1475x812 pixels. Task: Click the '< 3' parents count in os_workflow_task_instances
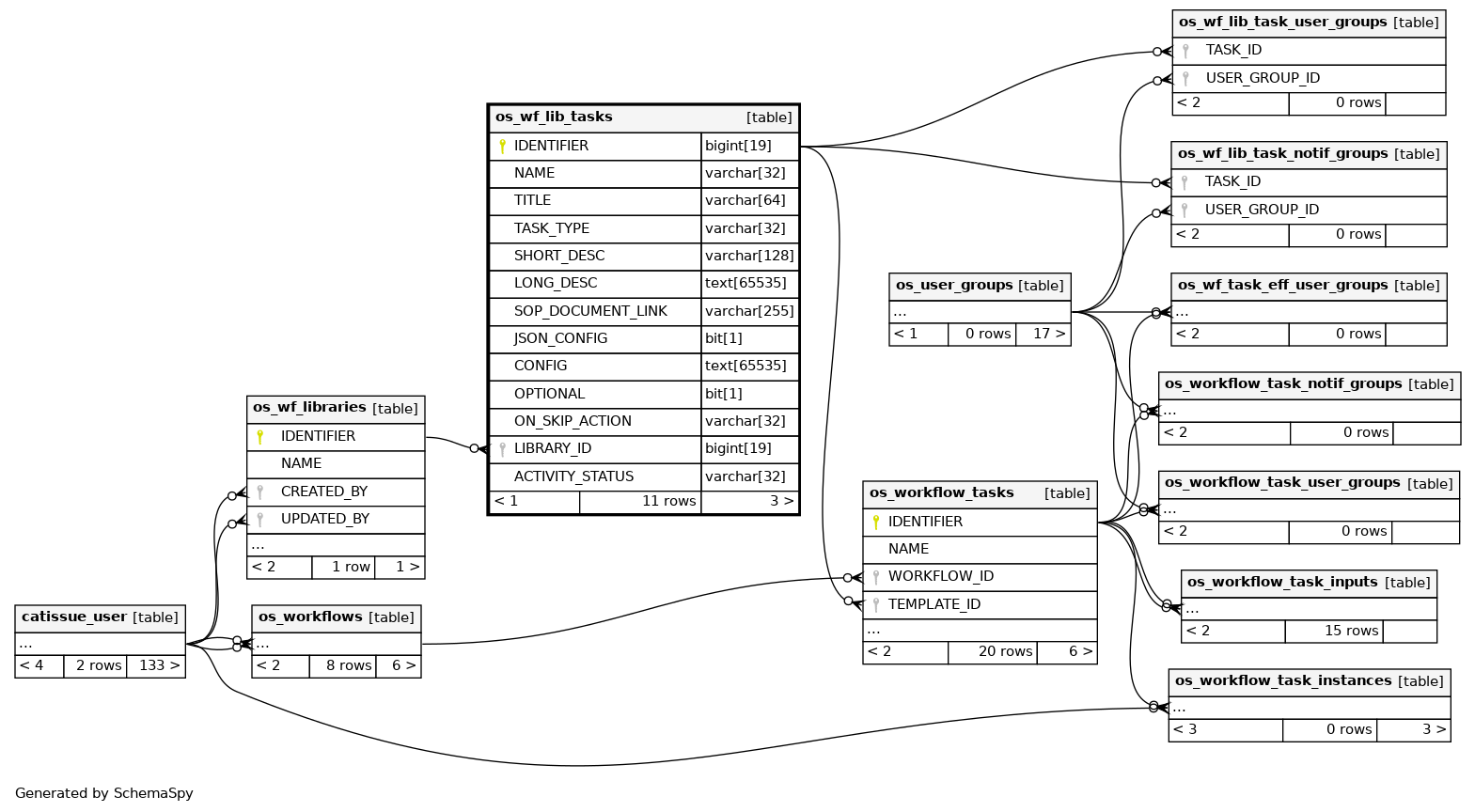[1226, 730]
